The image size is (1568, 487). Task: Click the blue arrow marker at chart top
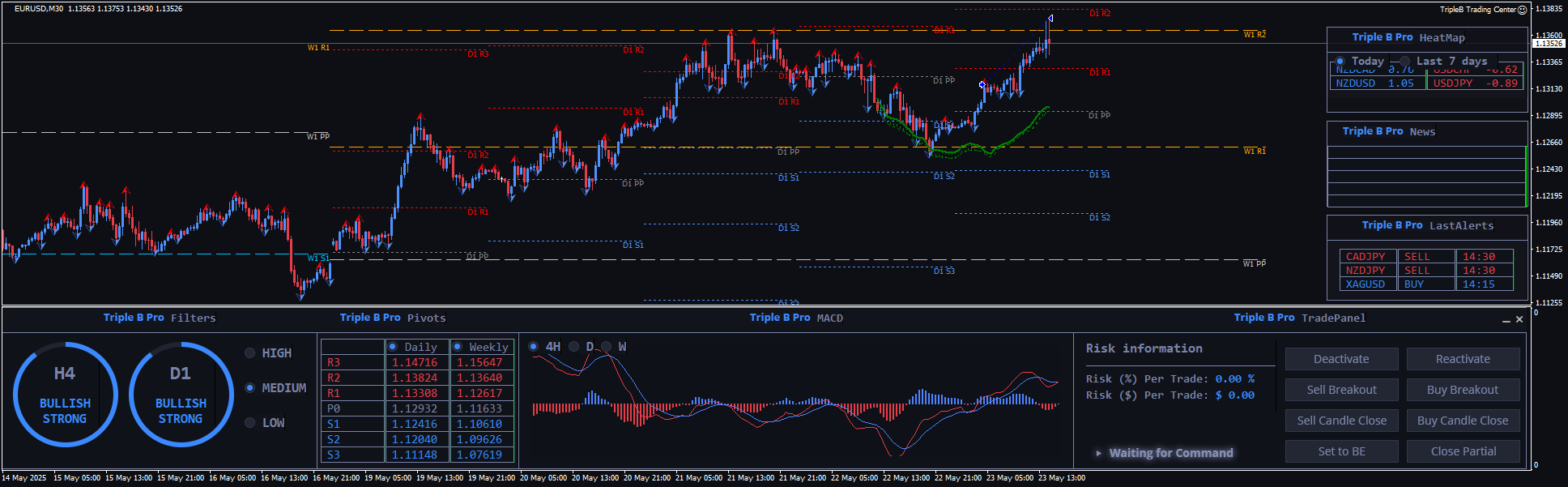(1050, 18)
